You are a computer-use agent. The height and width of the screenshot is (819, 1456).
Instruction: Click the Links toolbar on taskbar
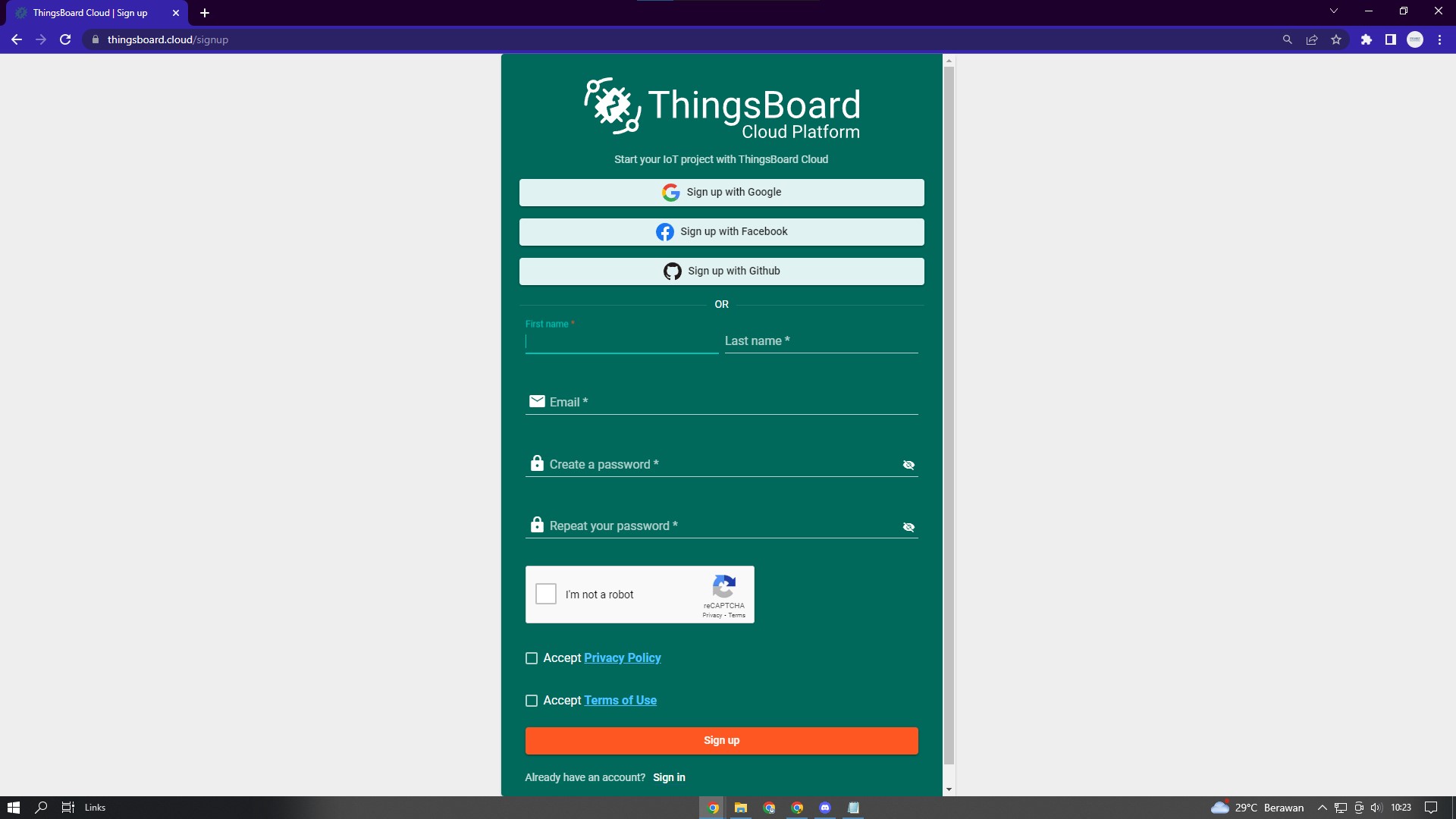tap(95, 808)
